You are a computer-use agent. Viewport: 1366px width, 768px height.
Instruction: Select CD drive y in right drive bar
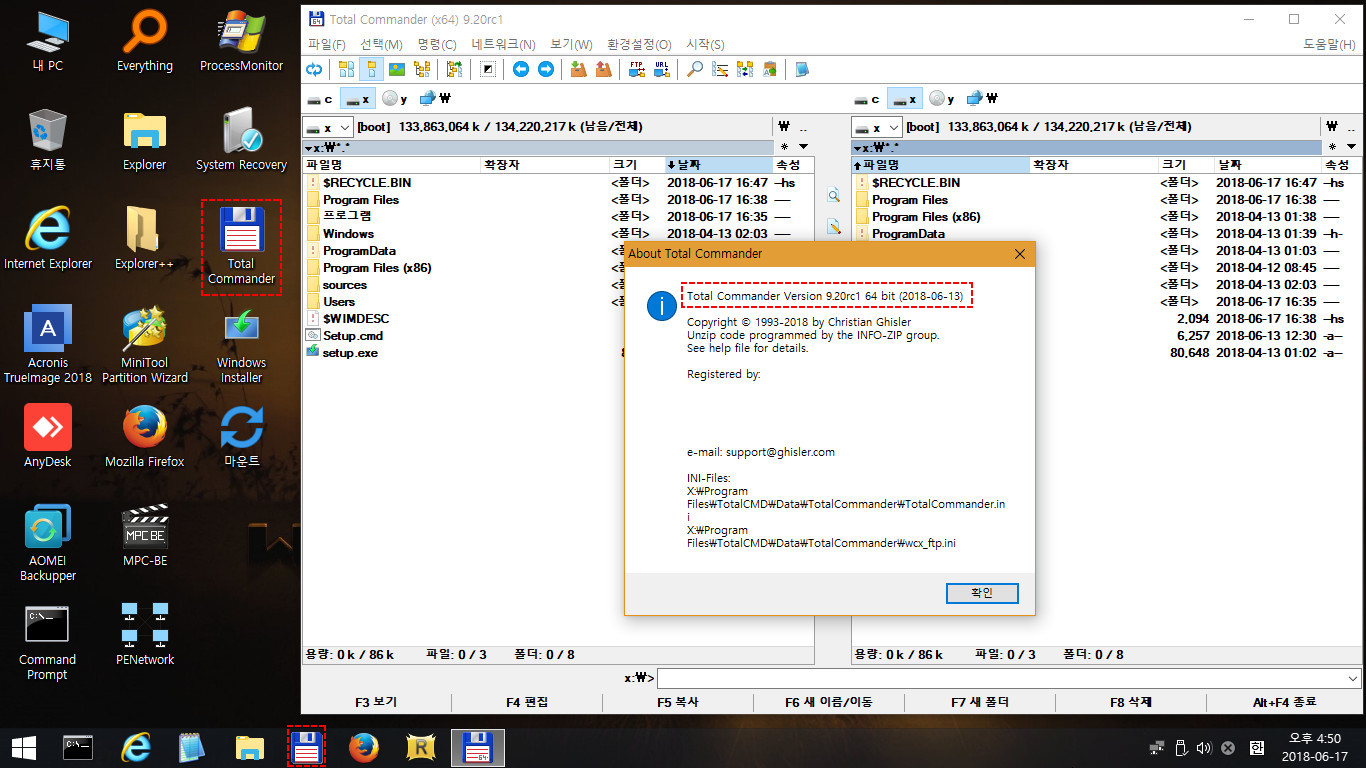(x=942, y=99)
